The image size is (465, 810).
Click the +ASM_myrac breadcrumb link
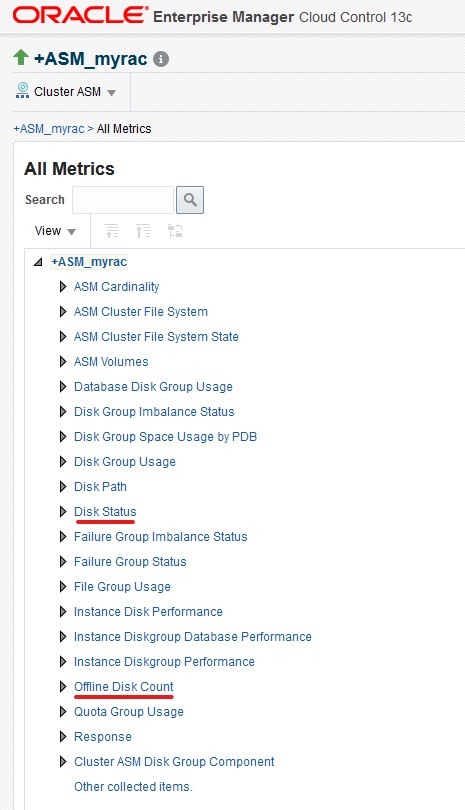point(49,129)
